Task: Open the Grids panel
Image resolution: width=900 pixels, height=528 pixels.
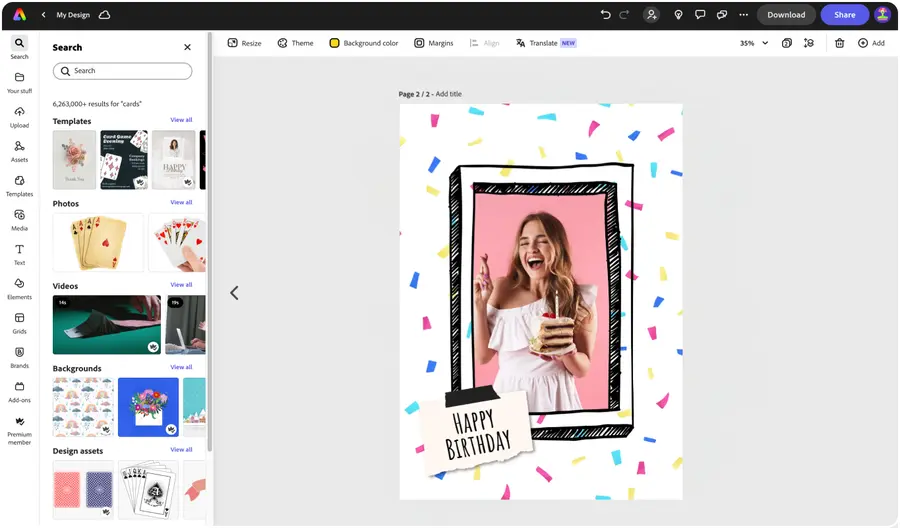Action: coord(20,323)
